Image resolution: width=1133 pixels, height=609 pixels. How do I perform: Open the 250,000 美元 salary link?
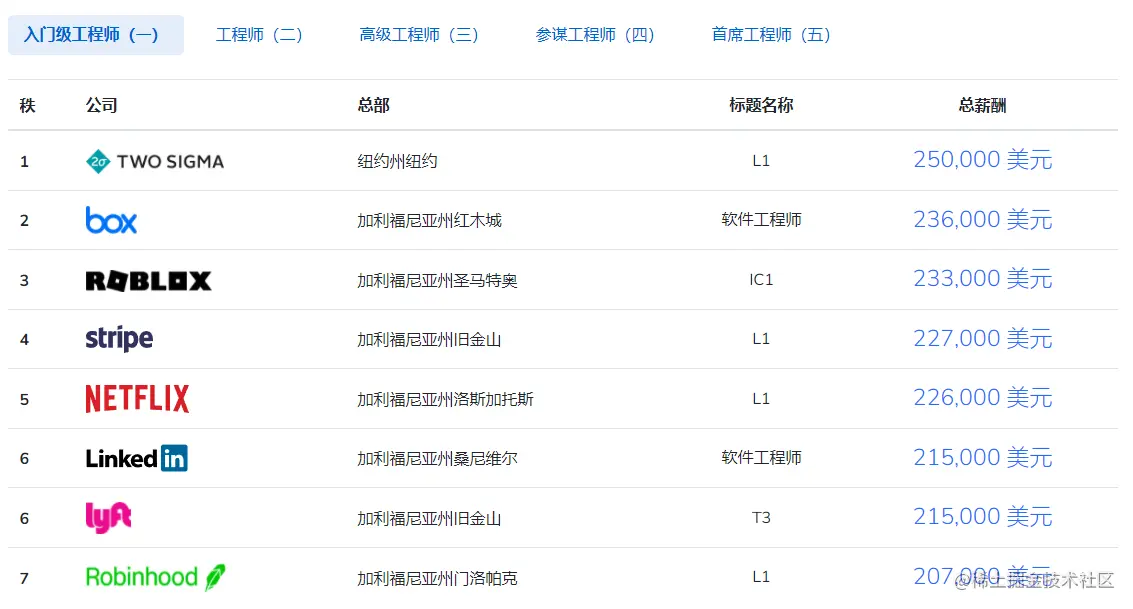(983, 160)
